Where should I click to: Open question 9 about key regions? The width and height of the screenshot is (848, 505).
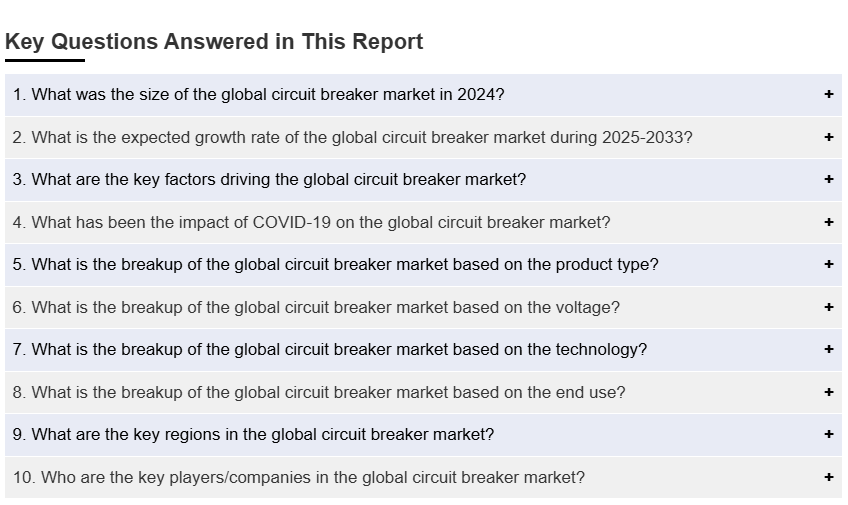(x=253, y=435)
